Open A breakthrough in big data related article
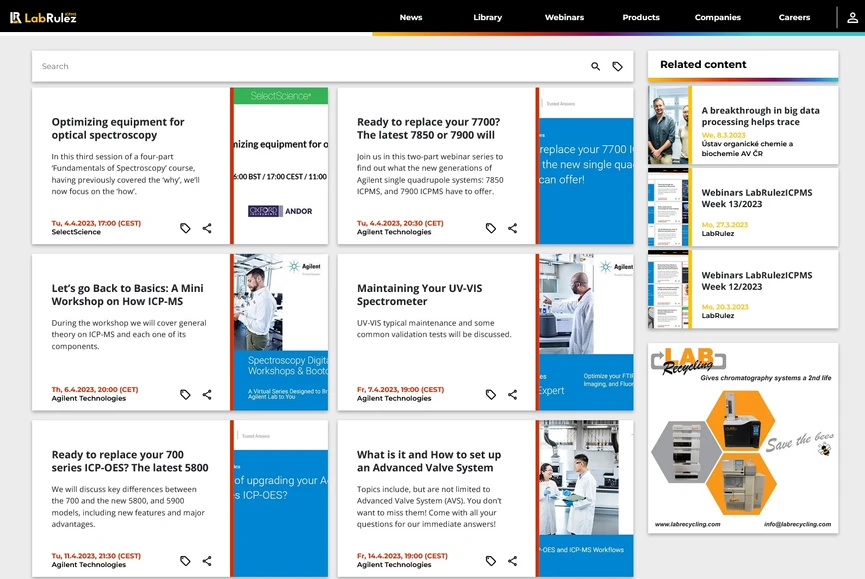This screenshot has height=579, width=865. pos(760,116)
